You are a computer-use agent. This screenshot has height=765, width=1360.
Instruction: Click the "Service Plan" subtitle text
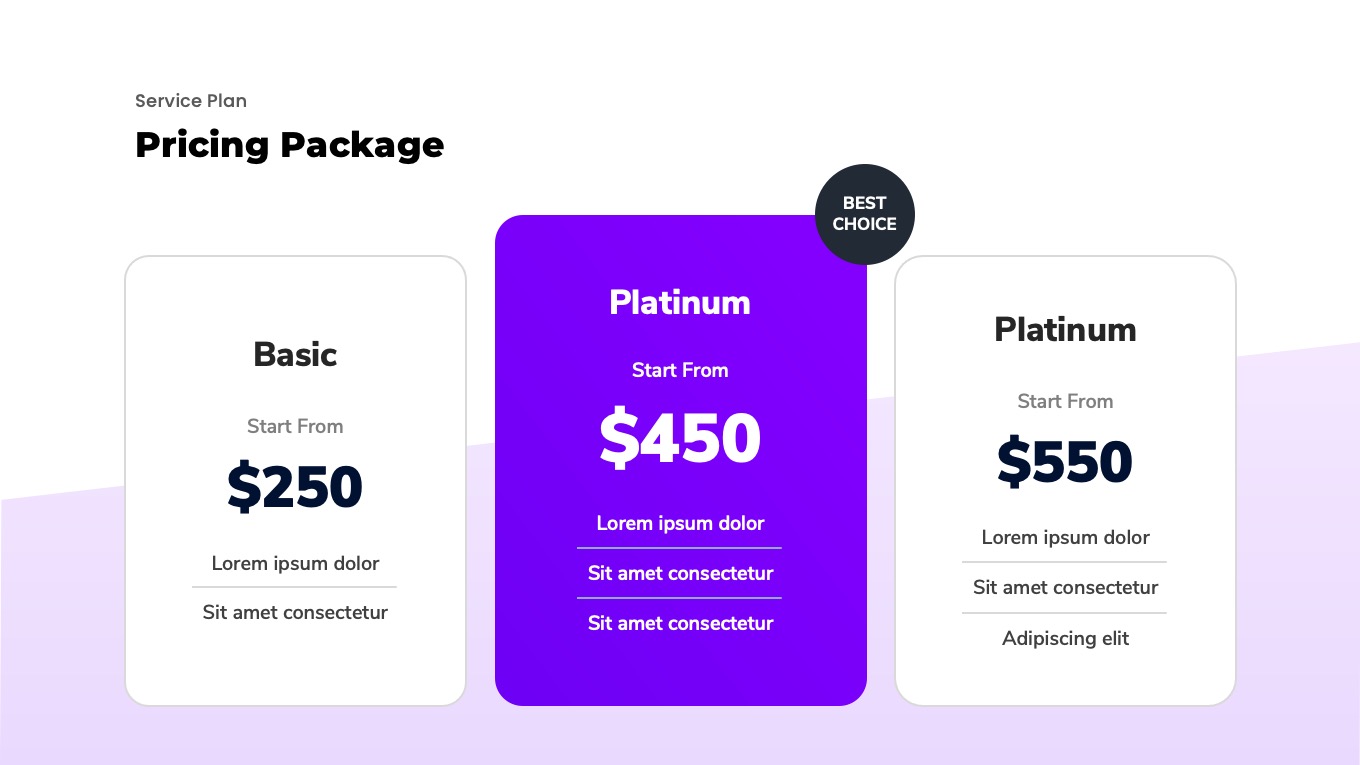(191, 101)
